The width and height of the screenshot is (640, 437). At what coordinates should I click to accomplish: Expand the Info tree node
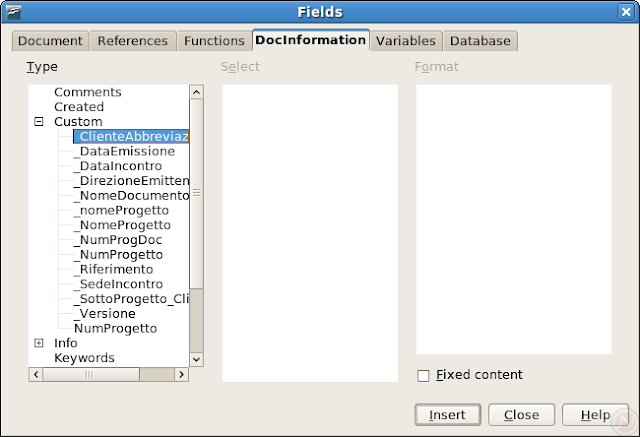tap(39, 343)
